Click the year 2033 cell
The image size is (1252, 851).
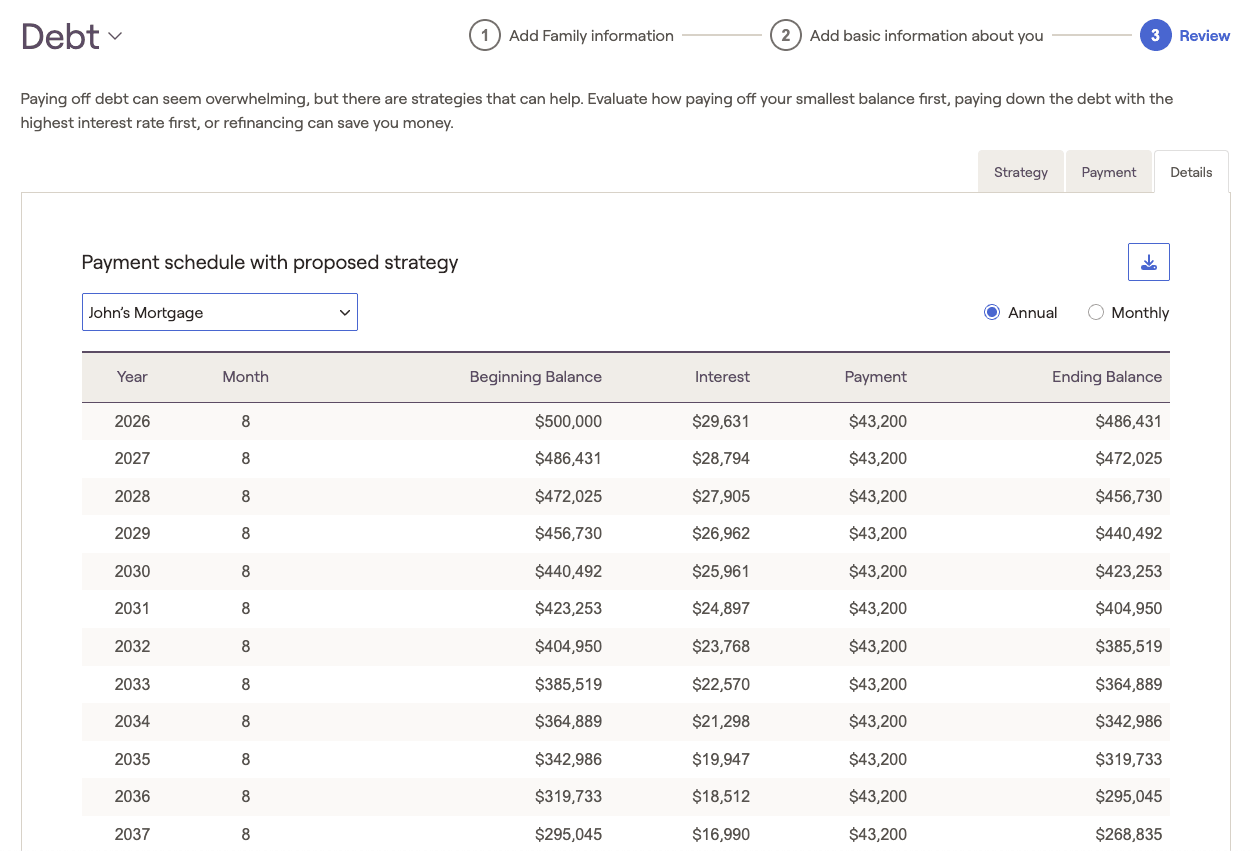[x=132, y=685]
